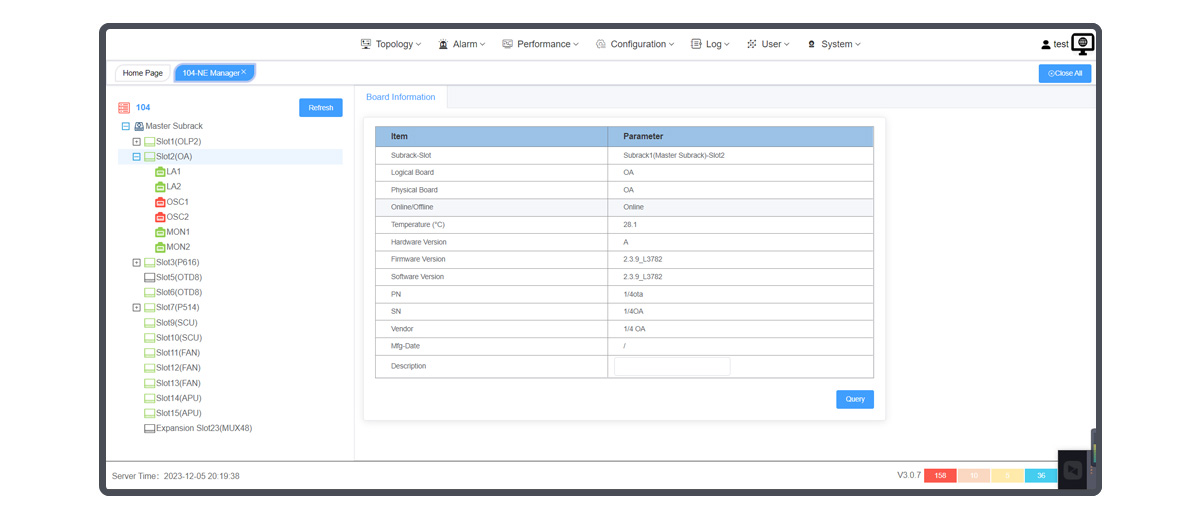Expand the Slot7(P514) tree node
Viewport: 1200px width, 520px height.
click(x=137, y=307)
